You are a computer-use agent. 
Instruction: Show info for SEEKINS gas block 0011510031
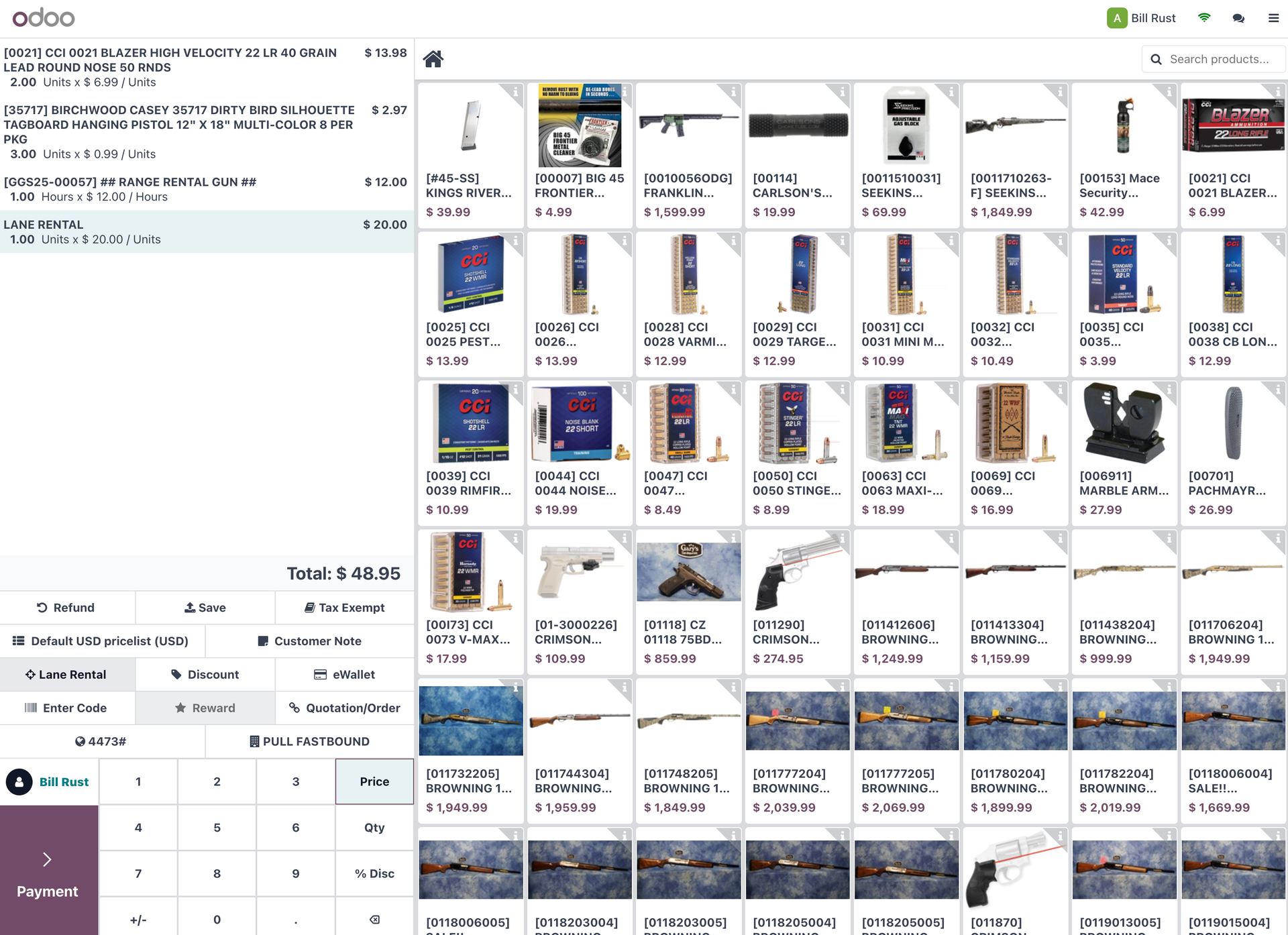click(x=951, y=91)
